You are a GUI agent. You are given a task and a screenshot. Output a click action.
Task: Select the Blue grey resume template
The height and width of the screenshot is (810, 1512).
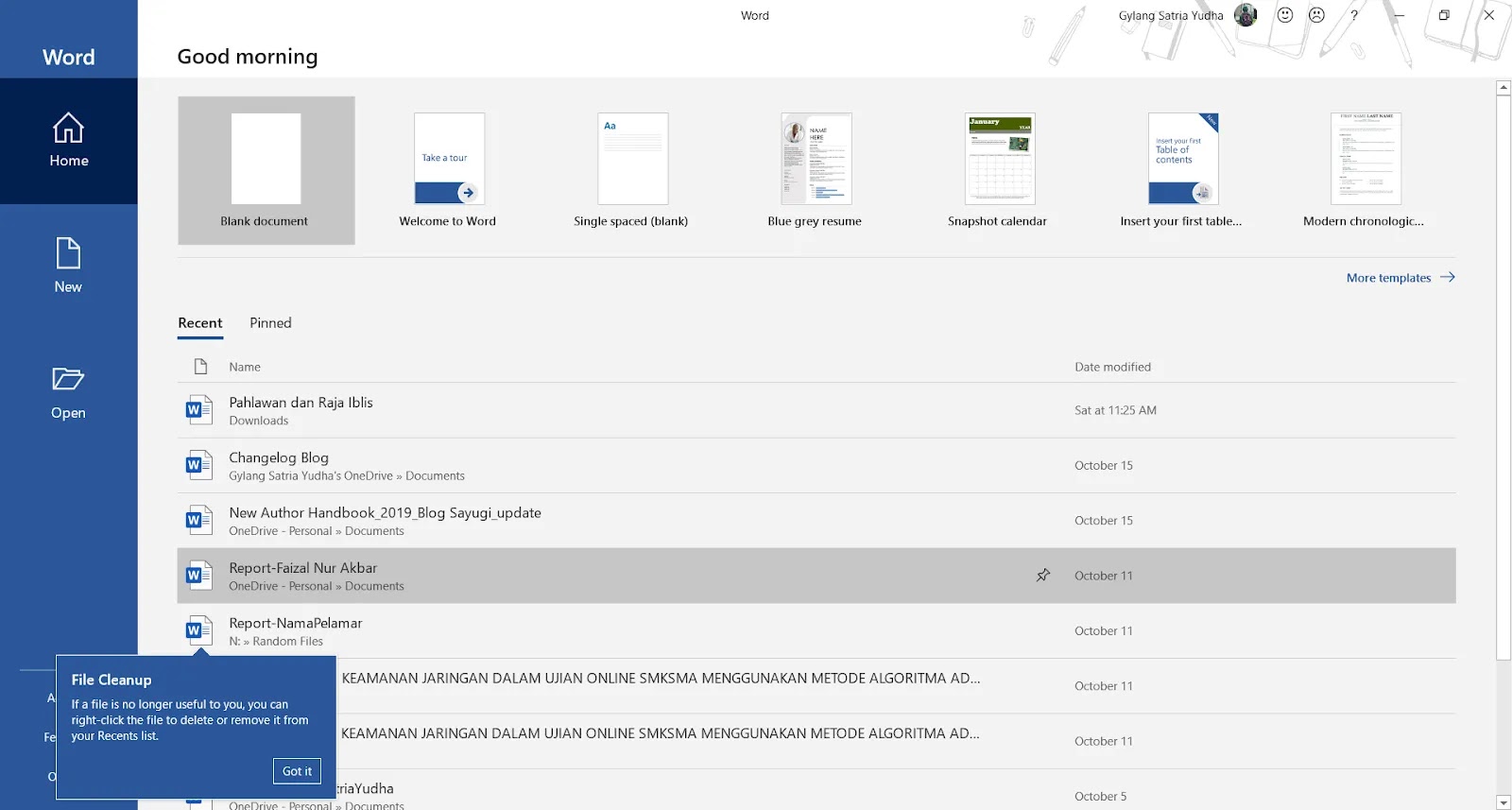tap(815, 170)
